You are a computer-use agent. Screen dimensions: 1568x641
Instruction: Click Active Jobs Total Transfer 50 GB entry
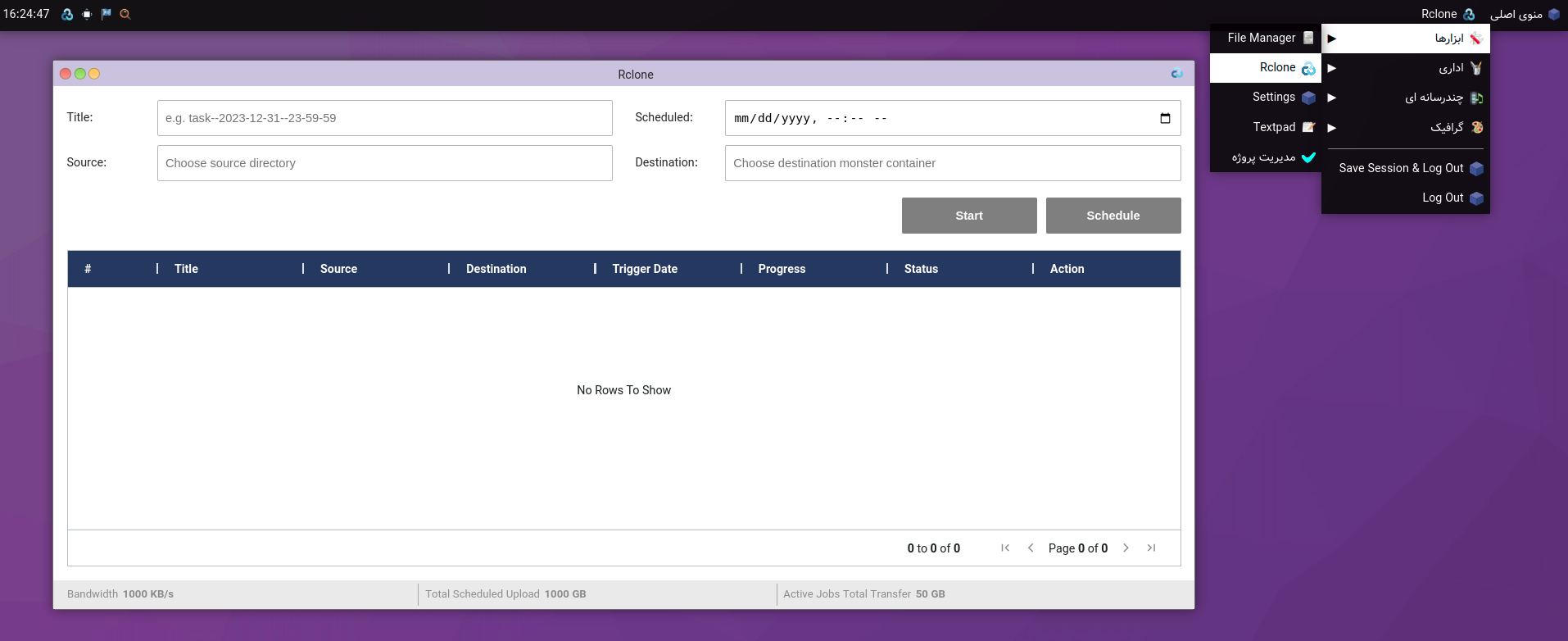click(x=864, y=594)
